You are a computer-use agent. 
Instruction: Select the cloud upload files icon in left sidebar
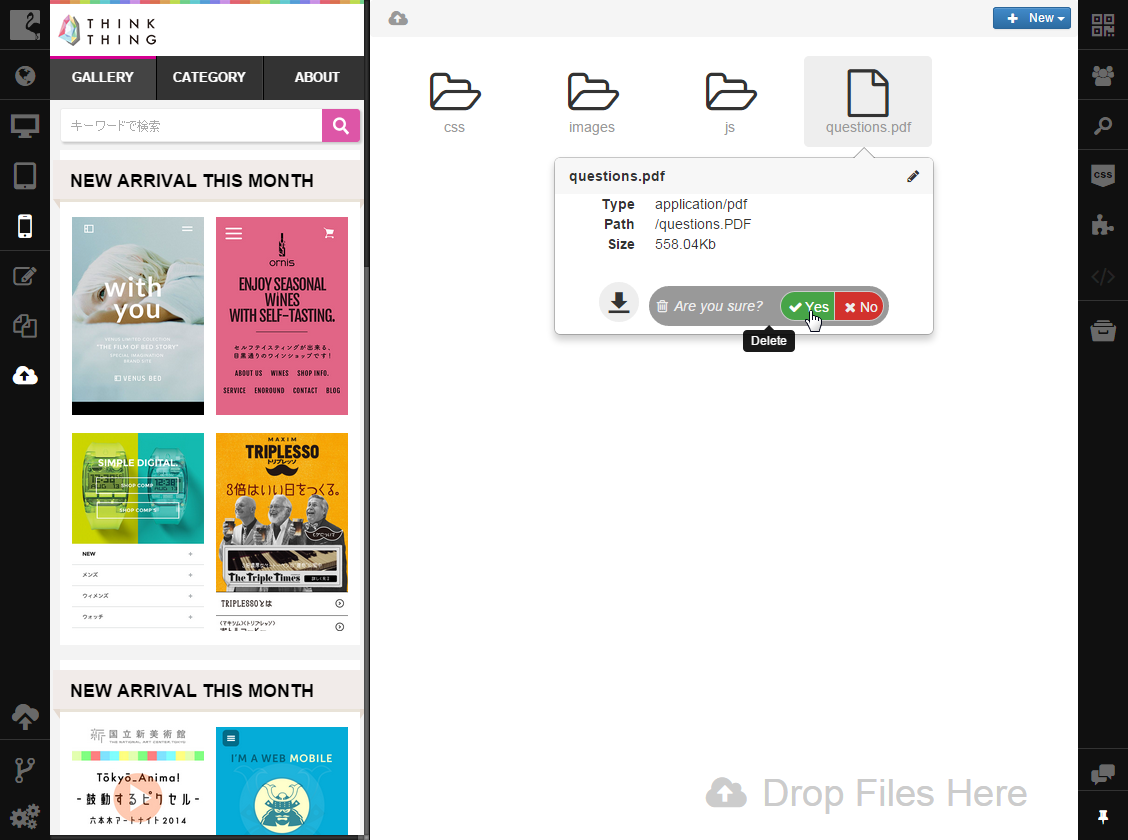[25, 375]
